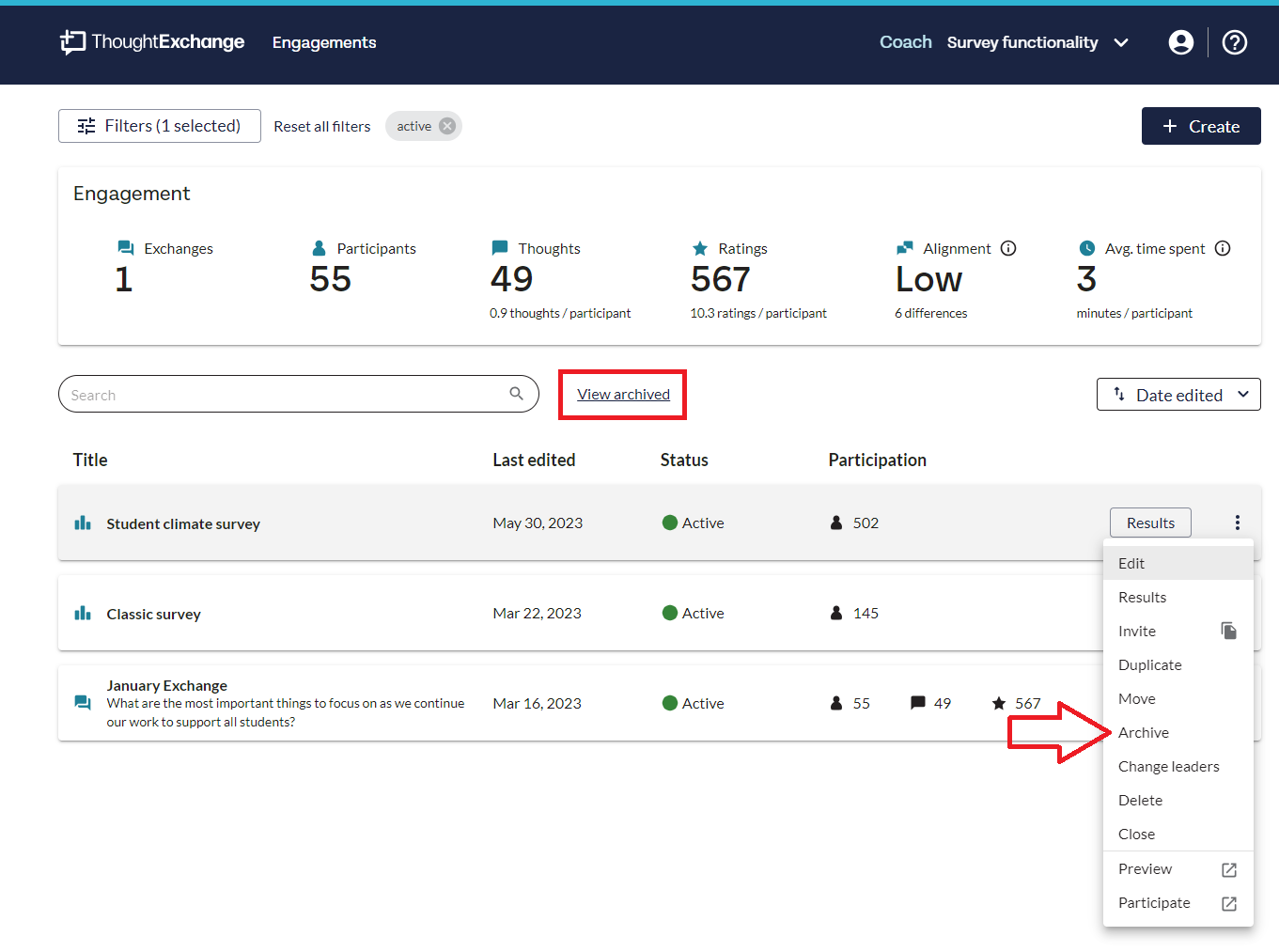This screenshot has height=952, width=1279.
Task: Click the Ratings star icon
Action: pyautogui.click(x=700, y=248)
